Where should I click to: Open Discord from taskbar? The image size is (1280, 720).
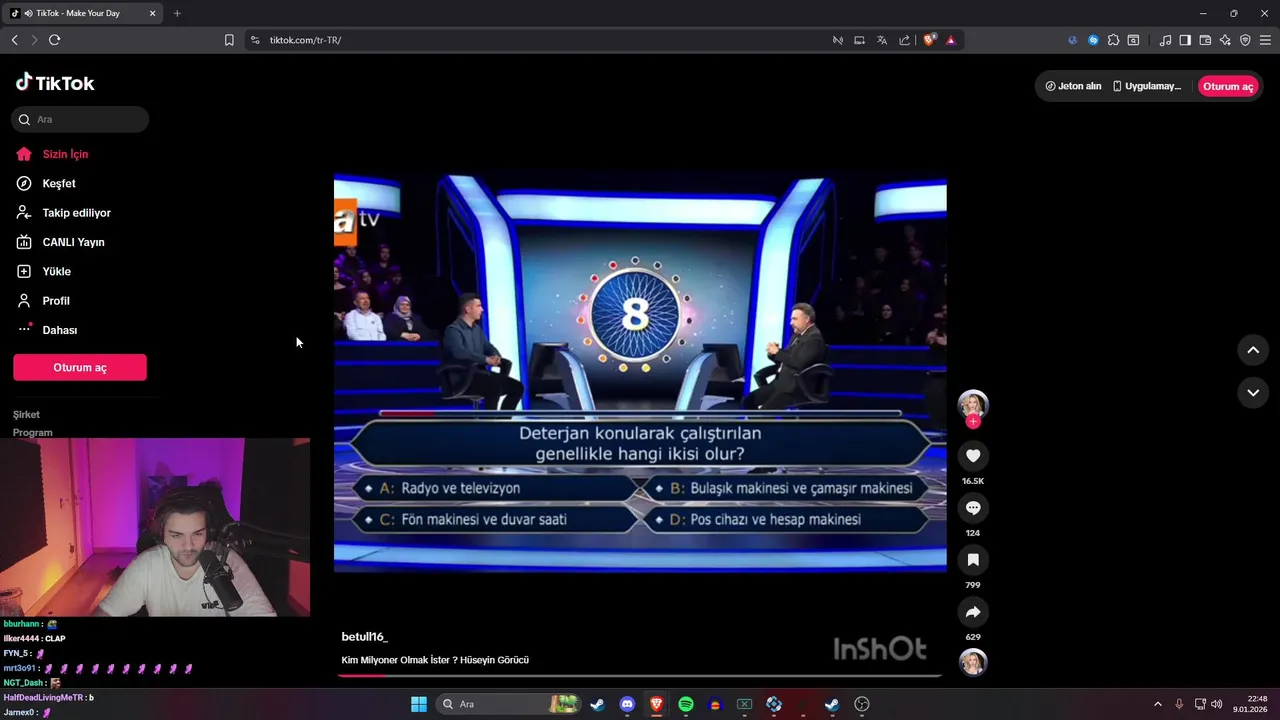[627, 704]
